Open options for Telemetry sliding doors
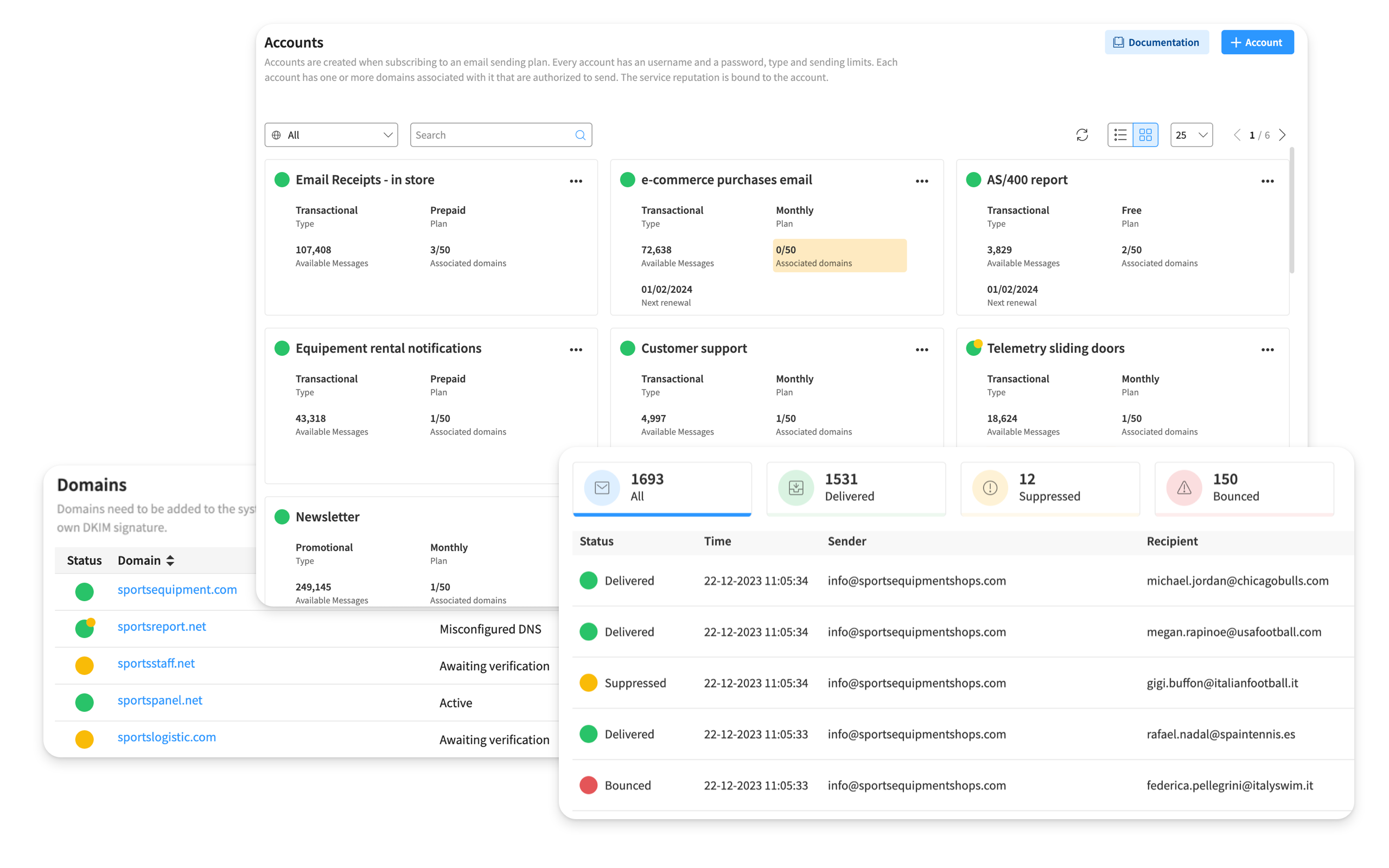Image resolution: width=1389 pixels, height=868 pixels. tap(1267, 349)
